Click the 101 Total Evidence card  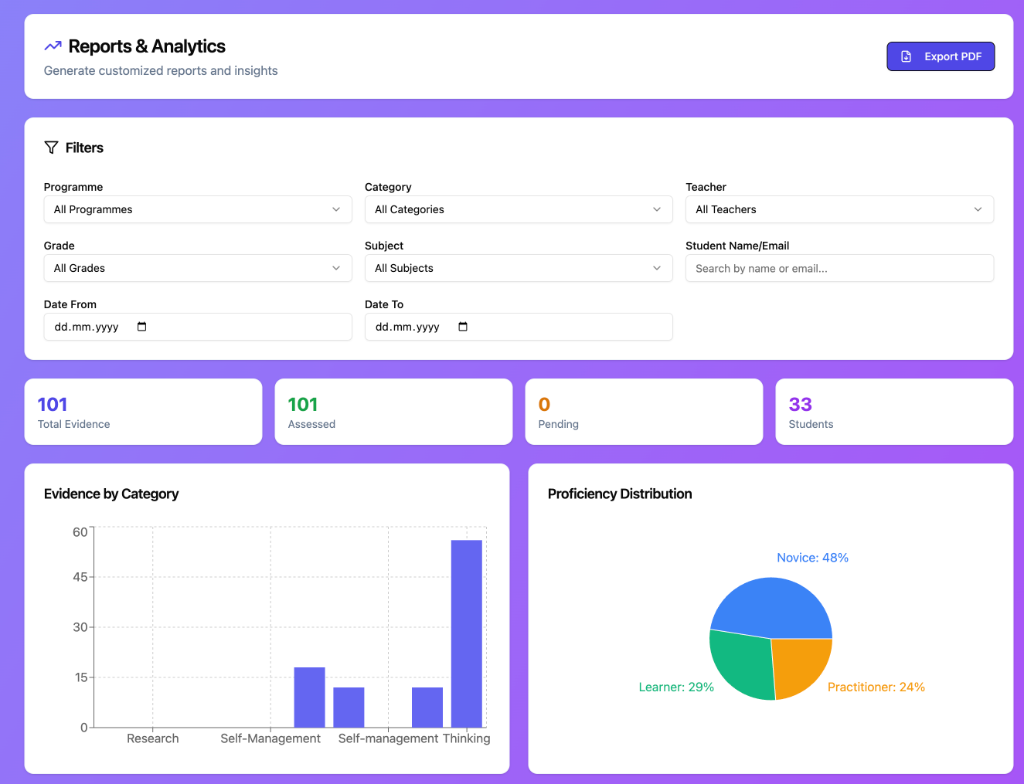click(x=143, y=412)
